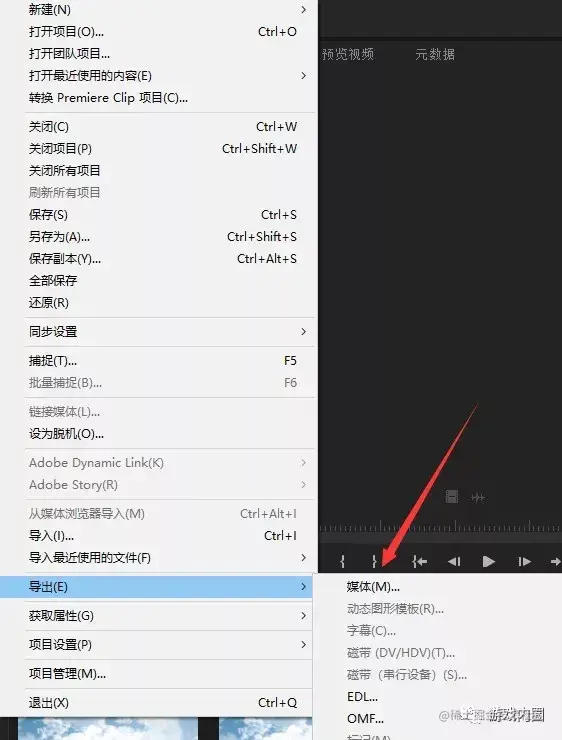Click the 预览视频 column header
This screenshot has height=740, width=562.
(x=348, y=54)
